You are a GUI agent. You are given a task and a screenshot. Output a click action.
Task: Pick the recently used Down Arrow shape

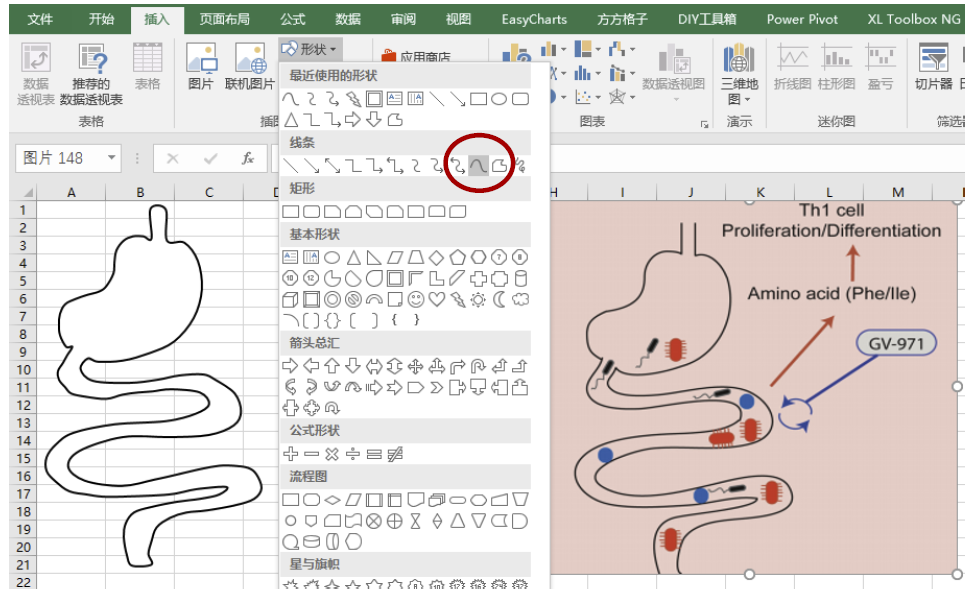click(x=374, y=119)
